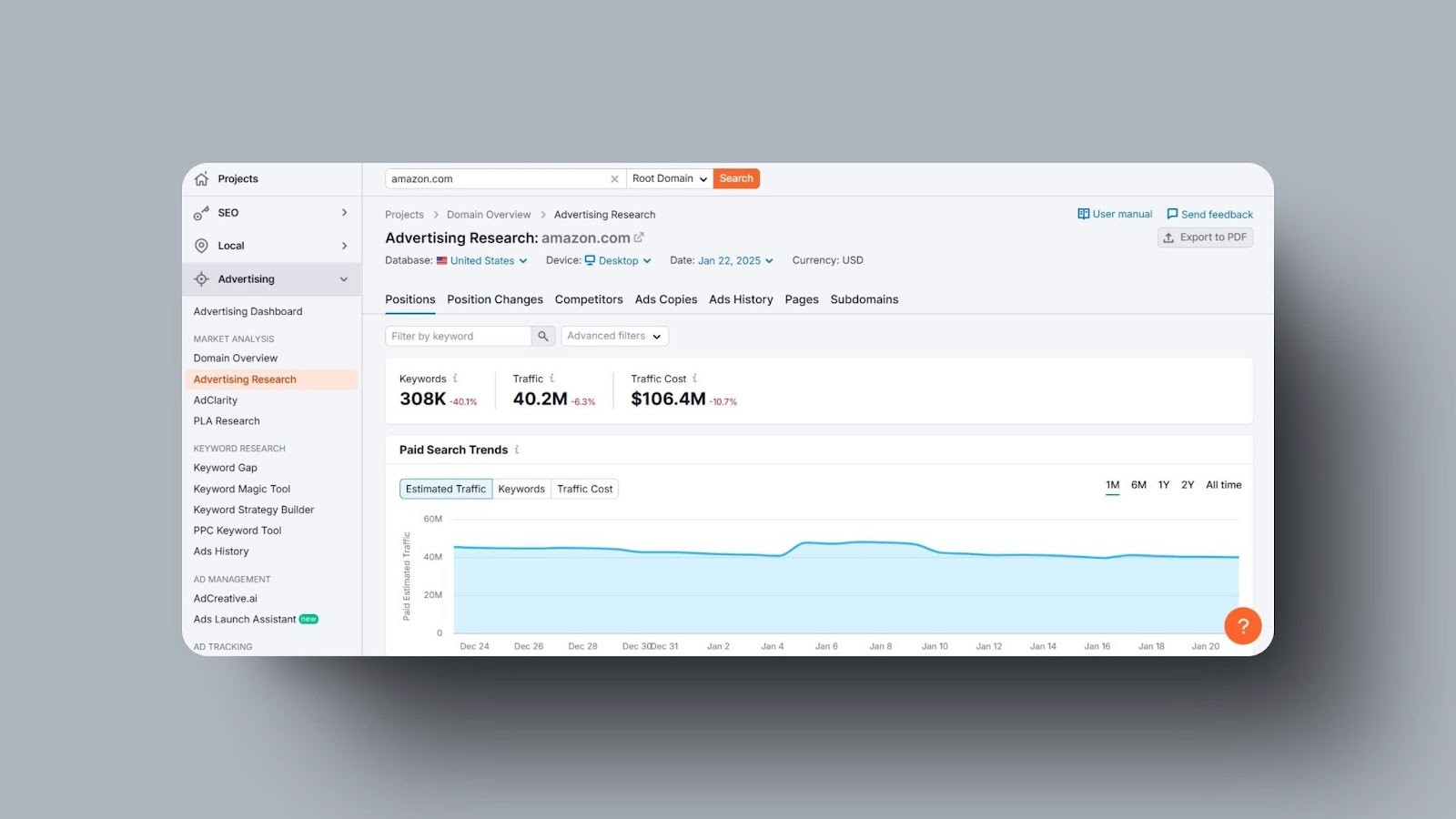Click the Projects home icon
Viewport: 1456px width, 819px height.
201,178
